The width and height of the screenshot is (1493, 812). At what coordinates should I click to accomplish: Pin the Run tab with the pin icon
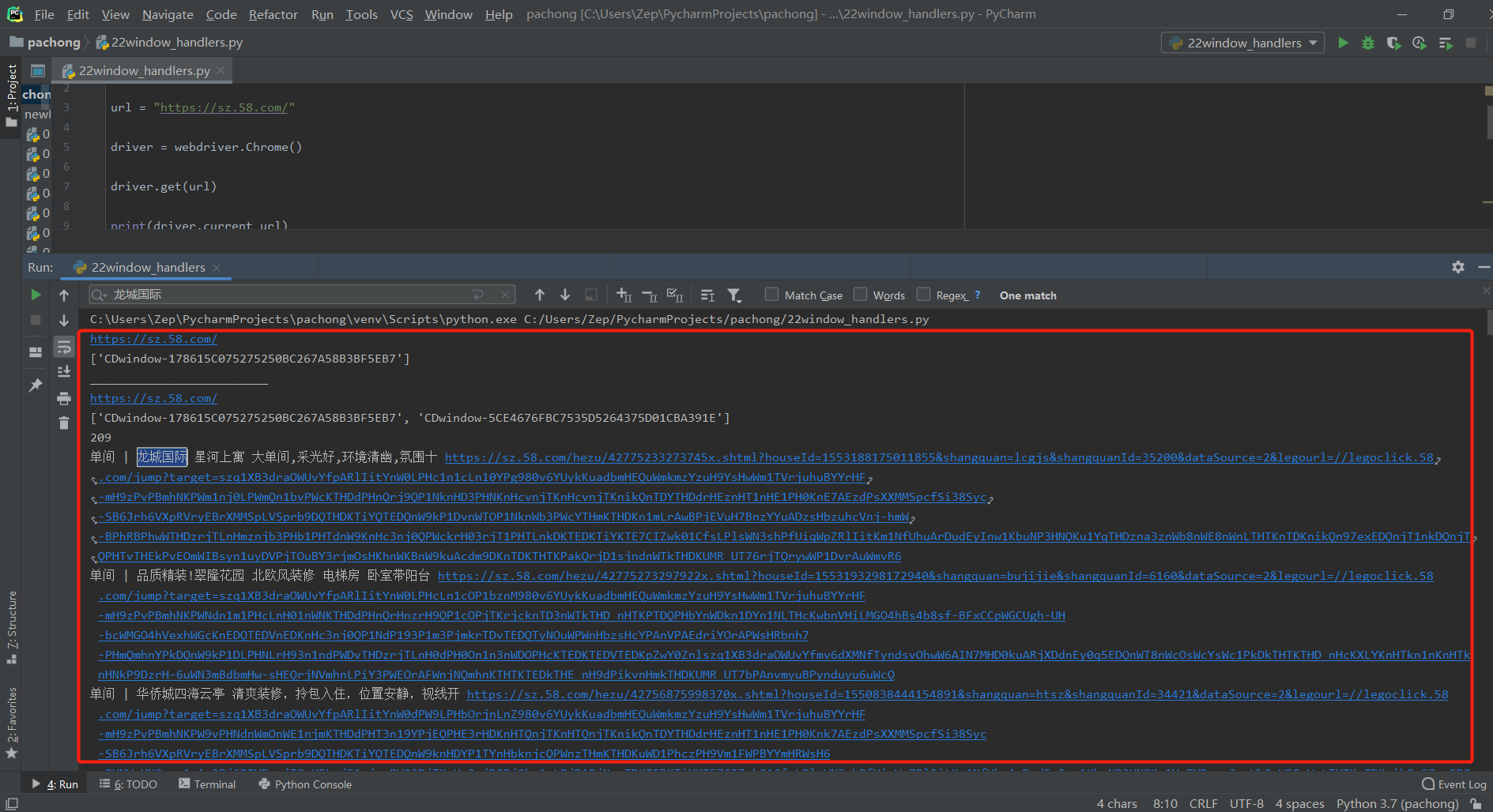[x=36, y=385]
